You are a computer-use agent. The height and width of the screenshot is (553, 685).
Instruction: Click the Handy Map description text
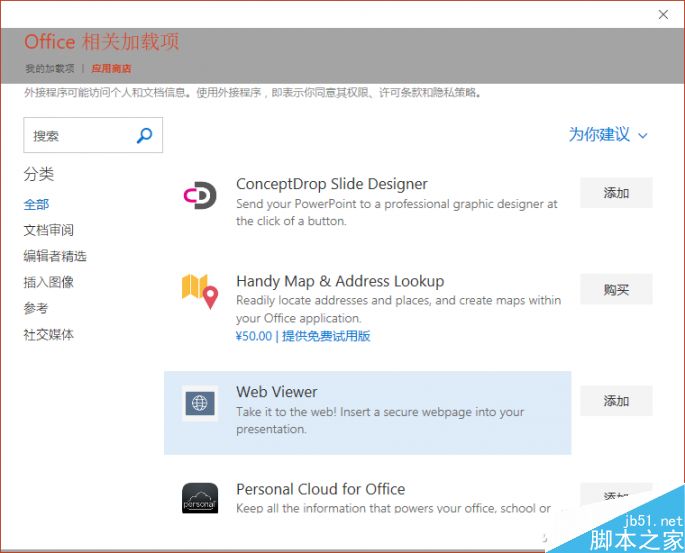[x=398, y=309]
